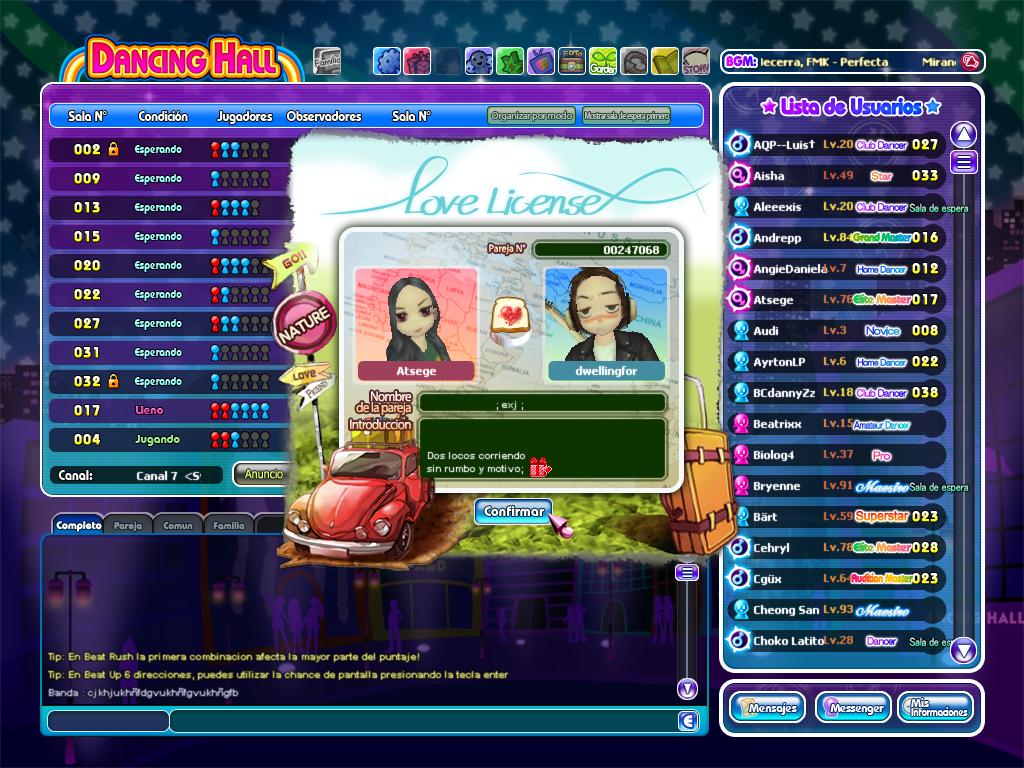The height and width of the screenshot is (768, 1024).
Task: Open Messenger
Action: (853, 708)
